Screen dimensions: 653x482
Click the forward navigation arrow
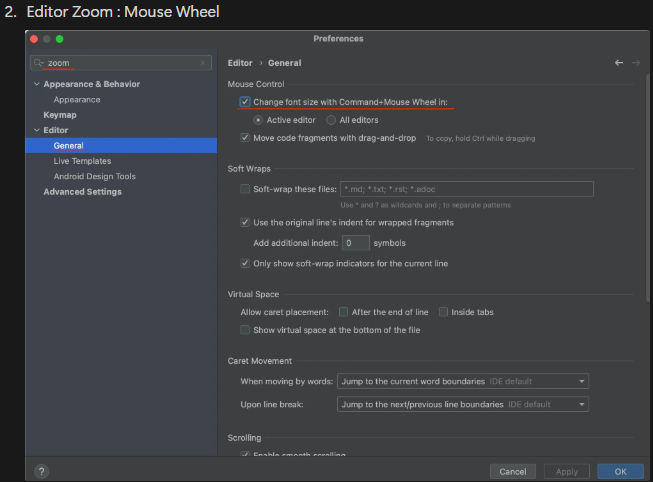[636, 63]
